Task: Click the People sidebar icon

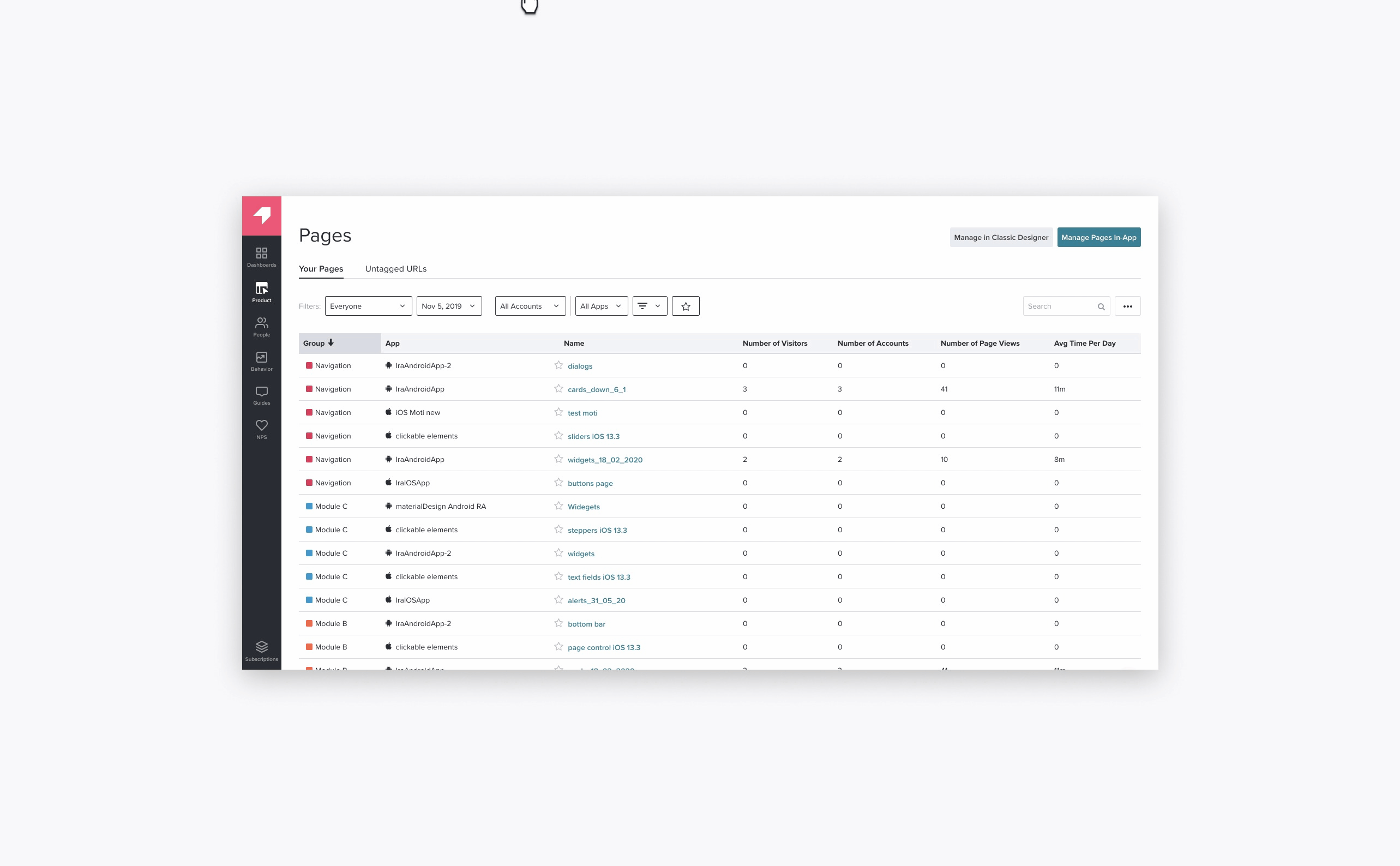Action: click(261, 327)
